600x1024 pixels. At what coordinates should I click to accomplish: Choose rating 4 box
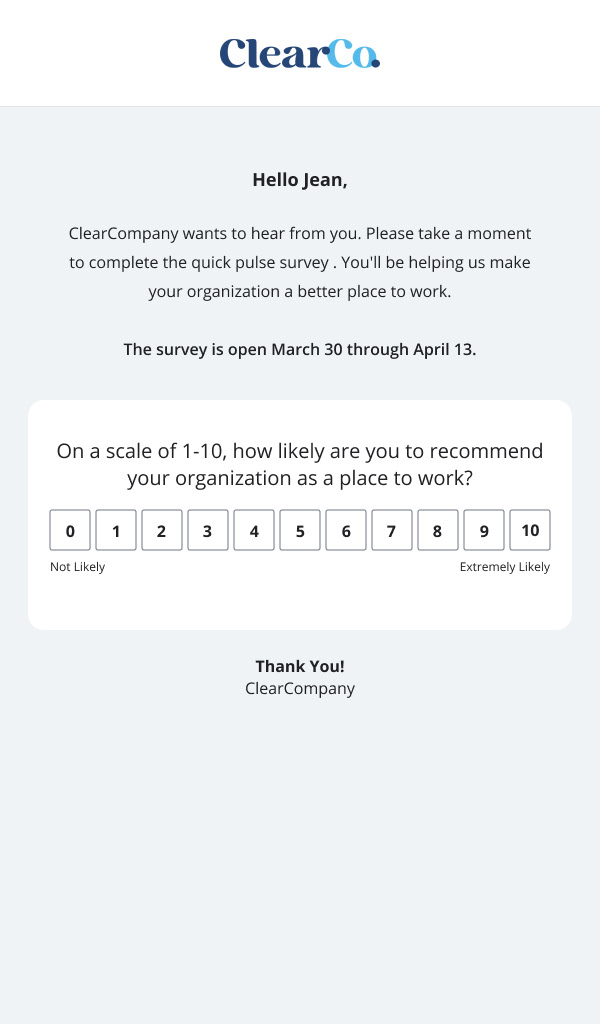(x=254, y=530)
